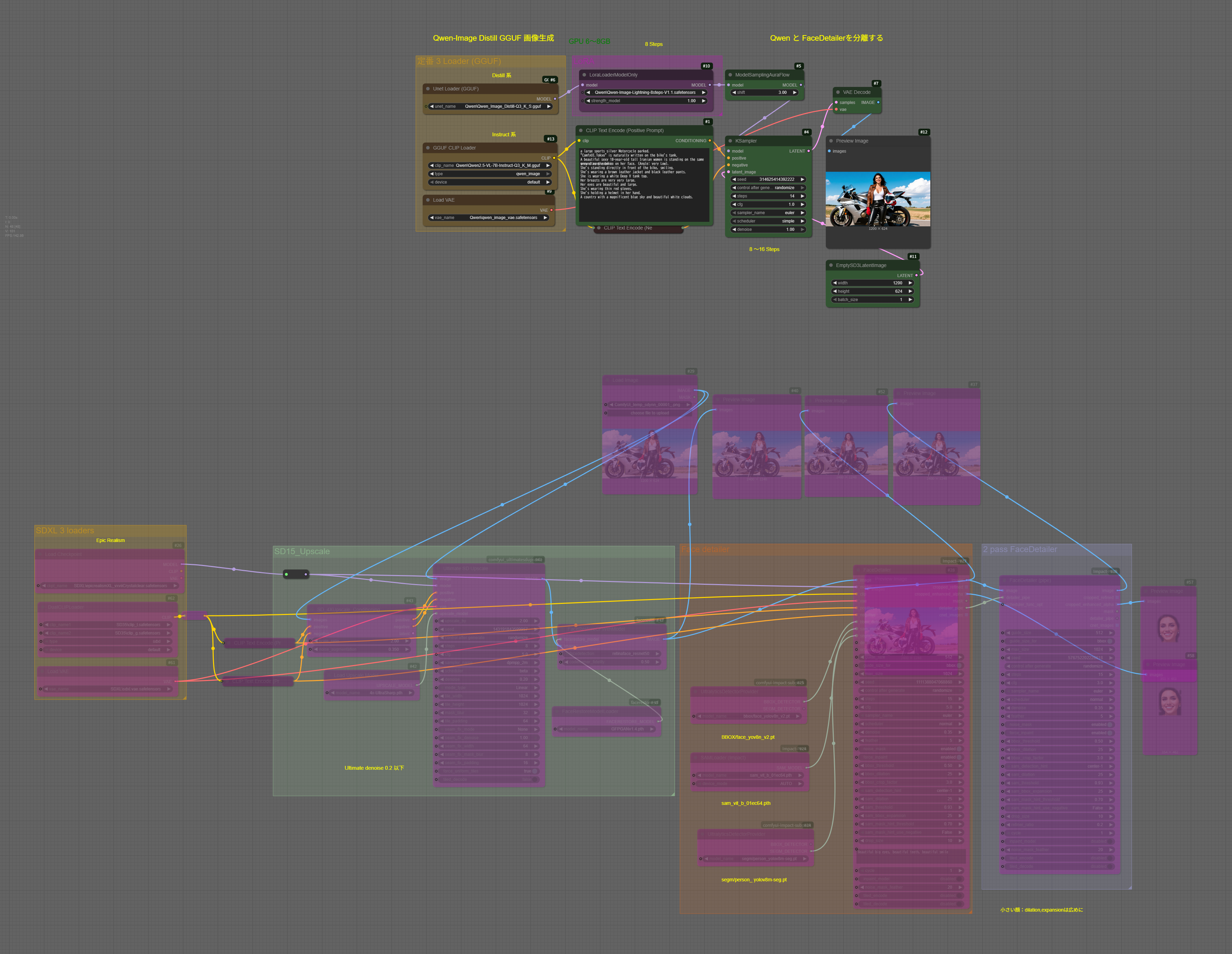Click the Unet Loader (GGUF) collapse dot
Viewport: 1232px width, 954px height.
click(x=427, y=89)
